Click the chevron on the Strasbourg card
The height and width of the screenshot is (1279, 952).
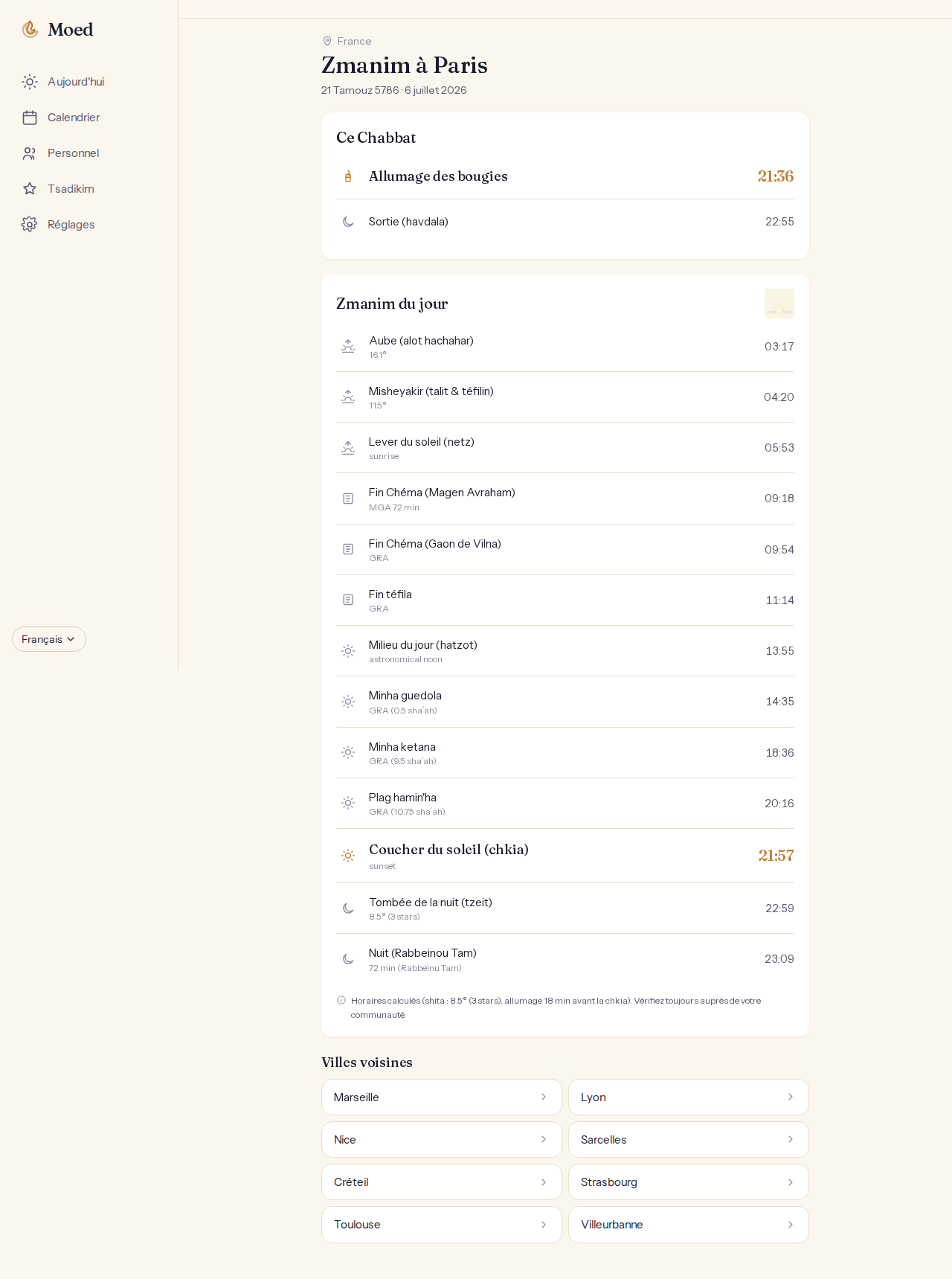tap(791, 1182)
